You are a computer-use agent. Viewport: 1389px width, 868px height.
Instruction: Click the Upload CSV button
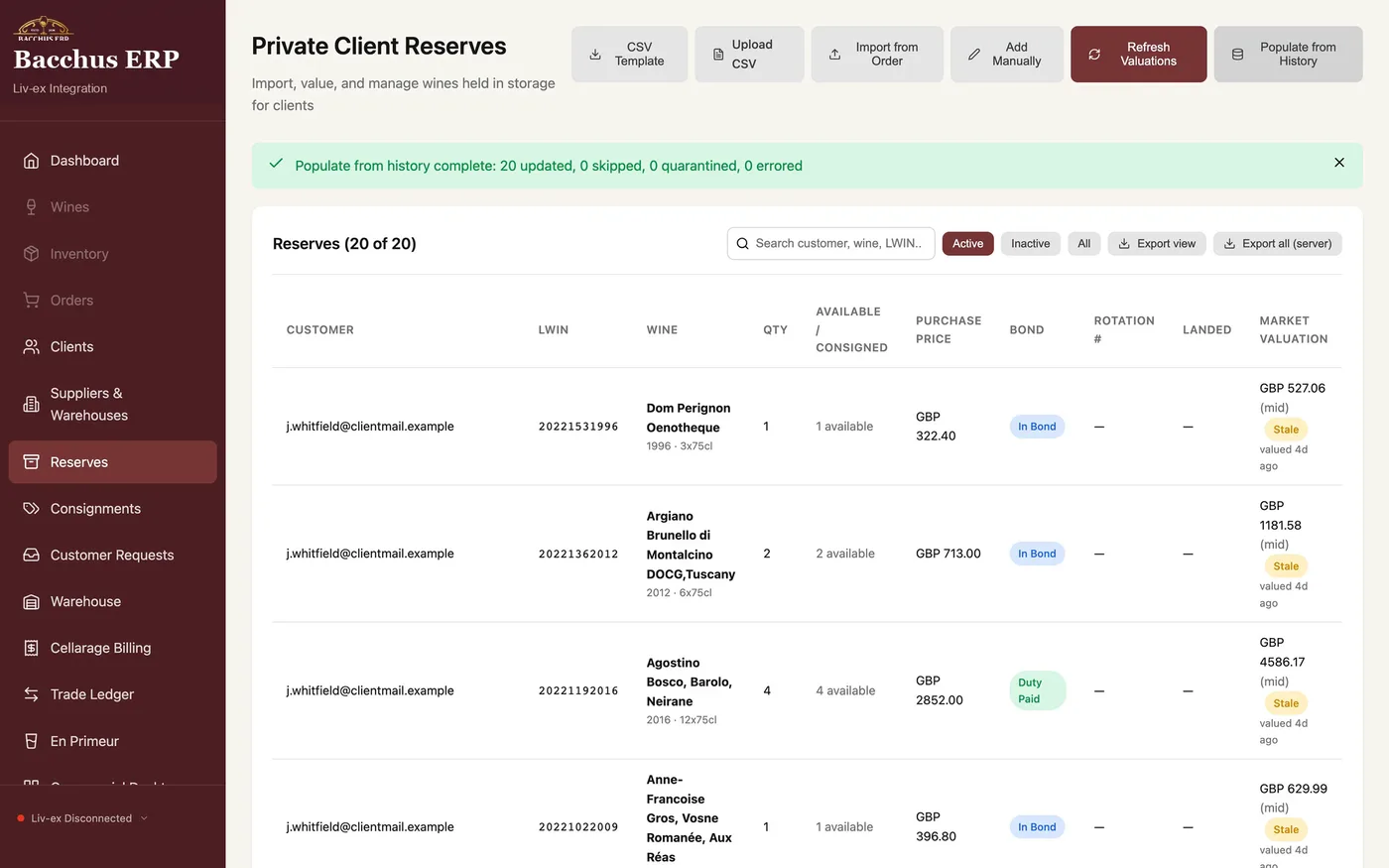(749, 55)
